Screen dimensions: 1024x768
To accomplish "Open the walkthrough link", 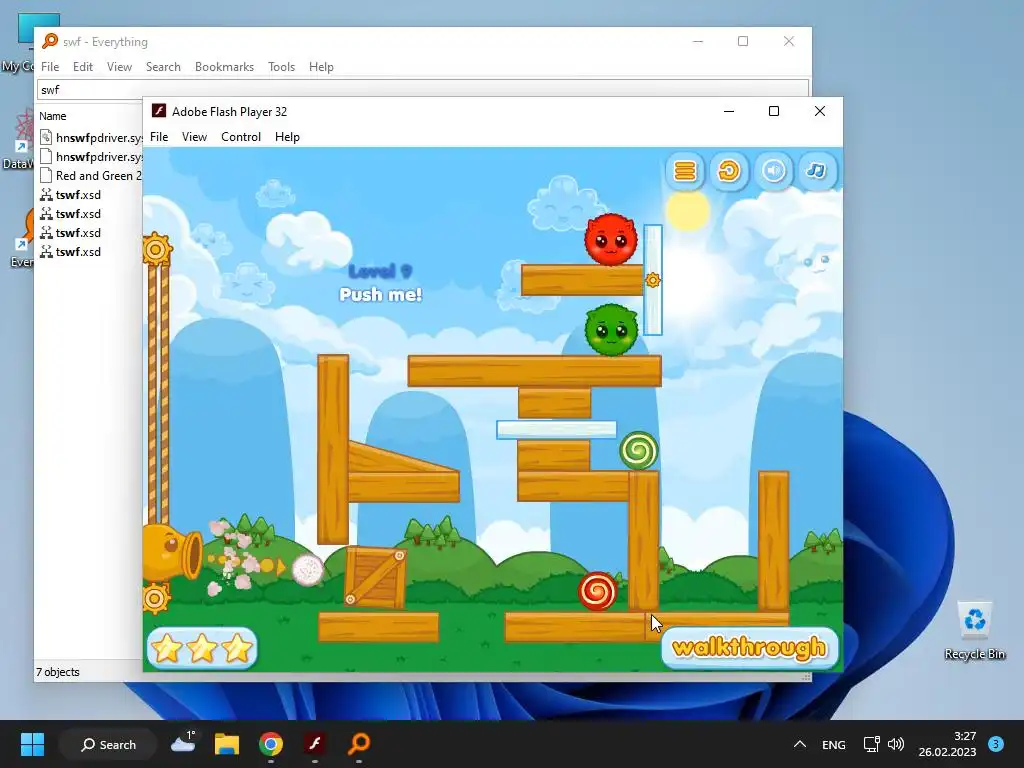I will 749,648.
